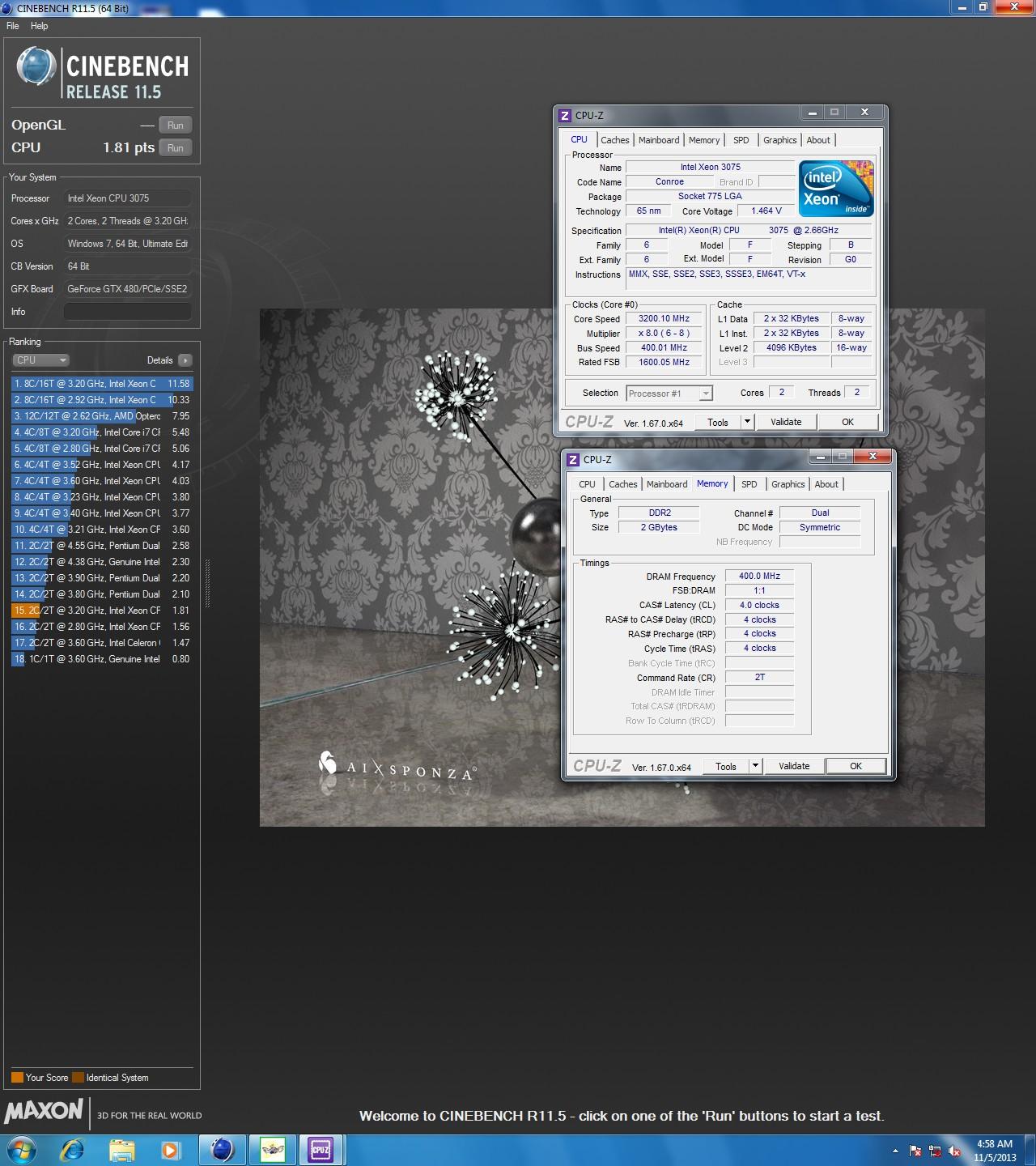The width and height of the screenshot is (1036, 1166).
Task: Open the Help menu in Cinebench
Action: [x=39, y=26]
